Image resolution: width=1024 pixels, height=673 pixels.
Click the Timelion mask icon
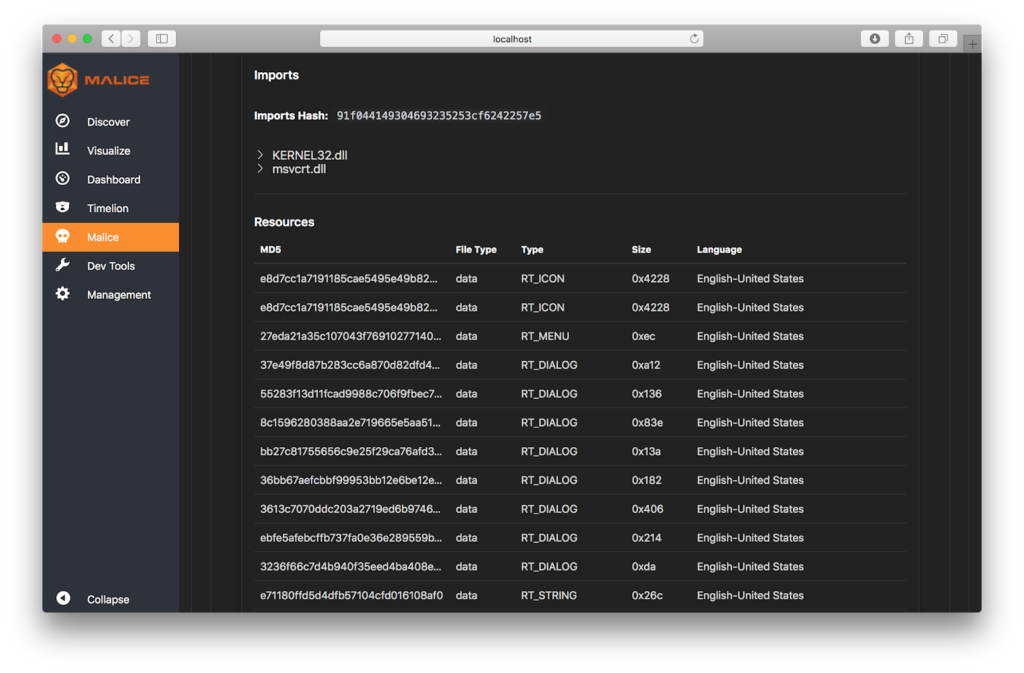[63, 207]
